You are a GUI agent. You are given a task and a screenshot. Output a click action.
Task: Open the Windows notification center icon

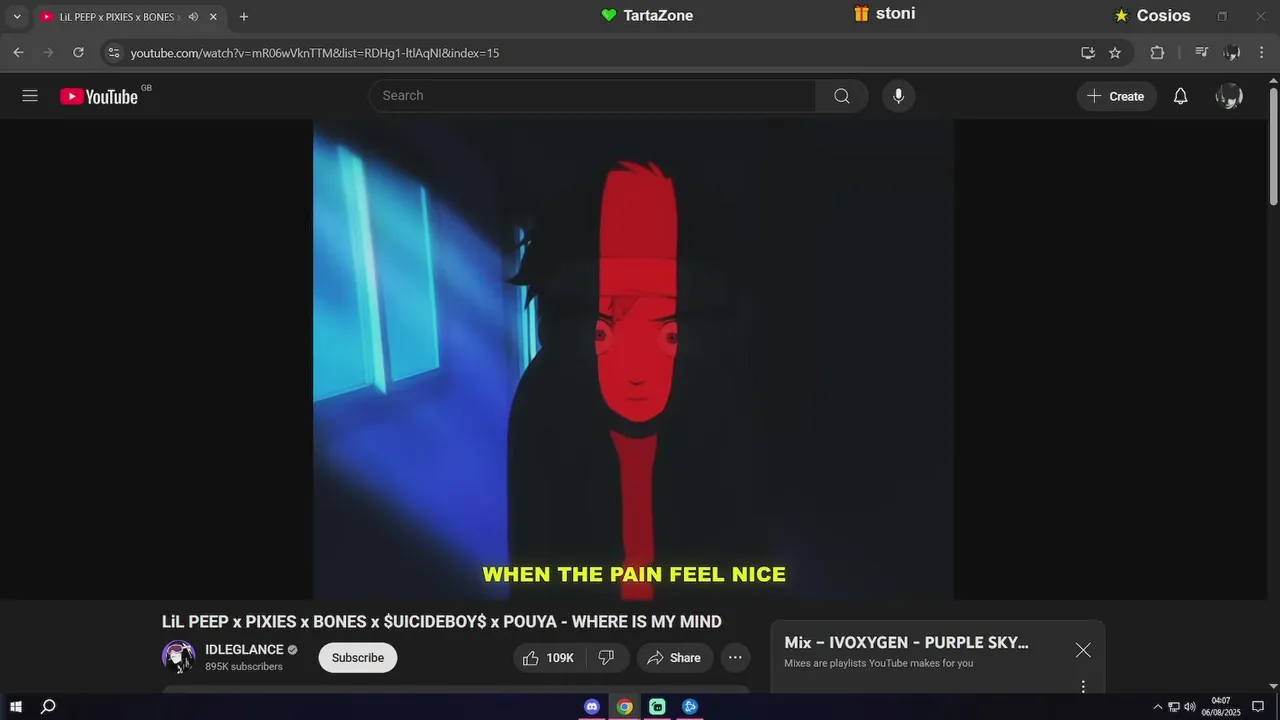point(1258,707)
